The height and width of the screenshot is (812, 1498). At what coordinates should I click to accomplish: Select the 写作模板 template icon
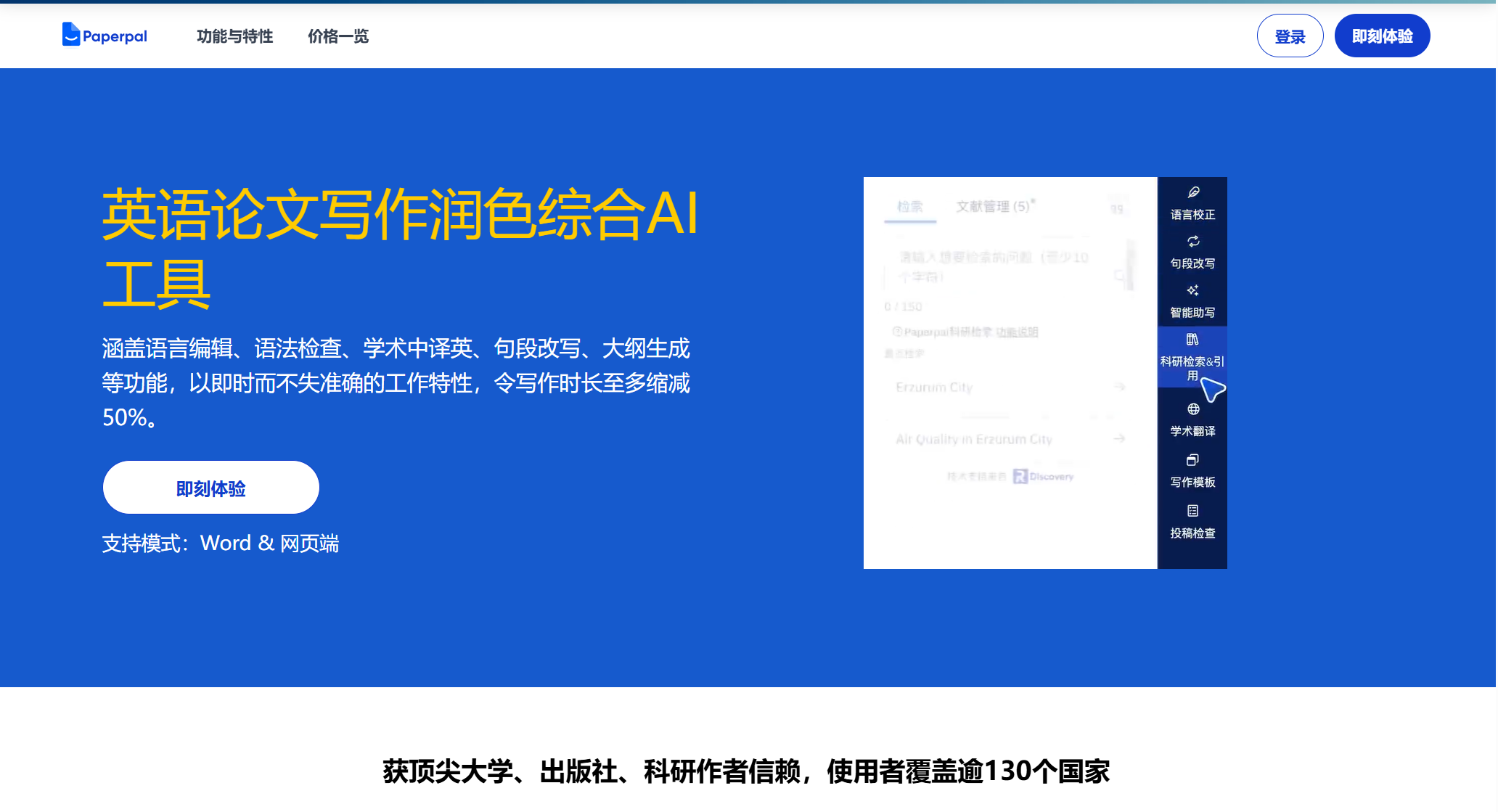pyautogui.click(x=1193, y=460)
